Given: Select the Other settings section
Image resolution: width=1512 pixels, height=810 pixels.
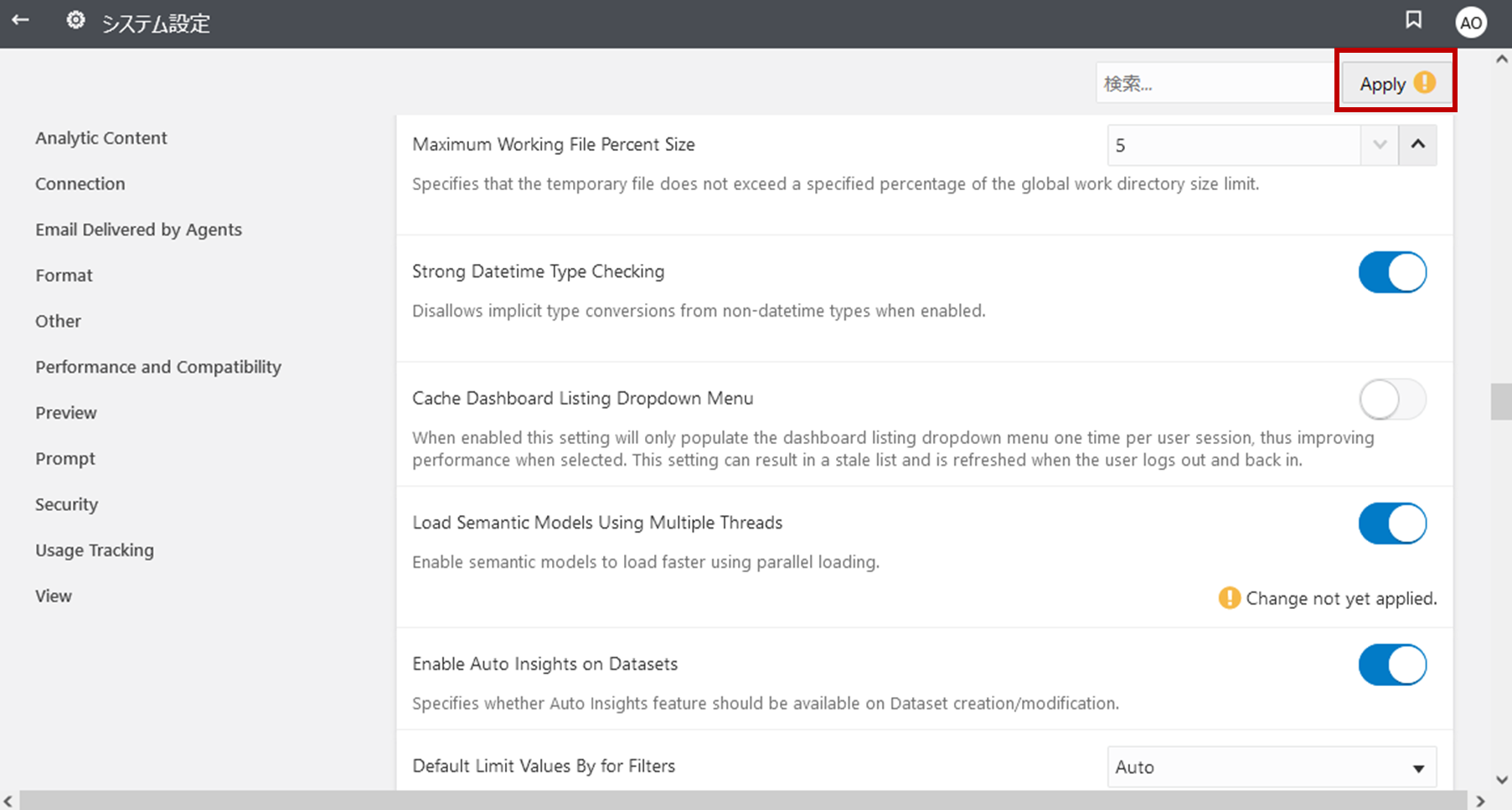Looking at the screenshot, I should pos(58,321).
